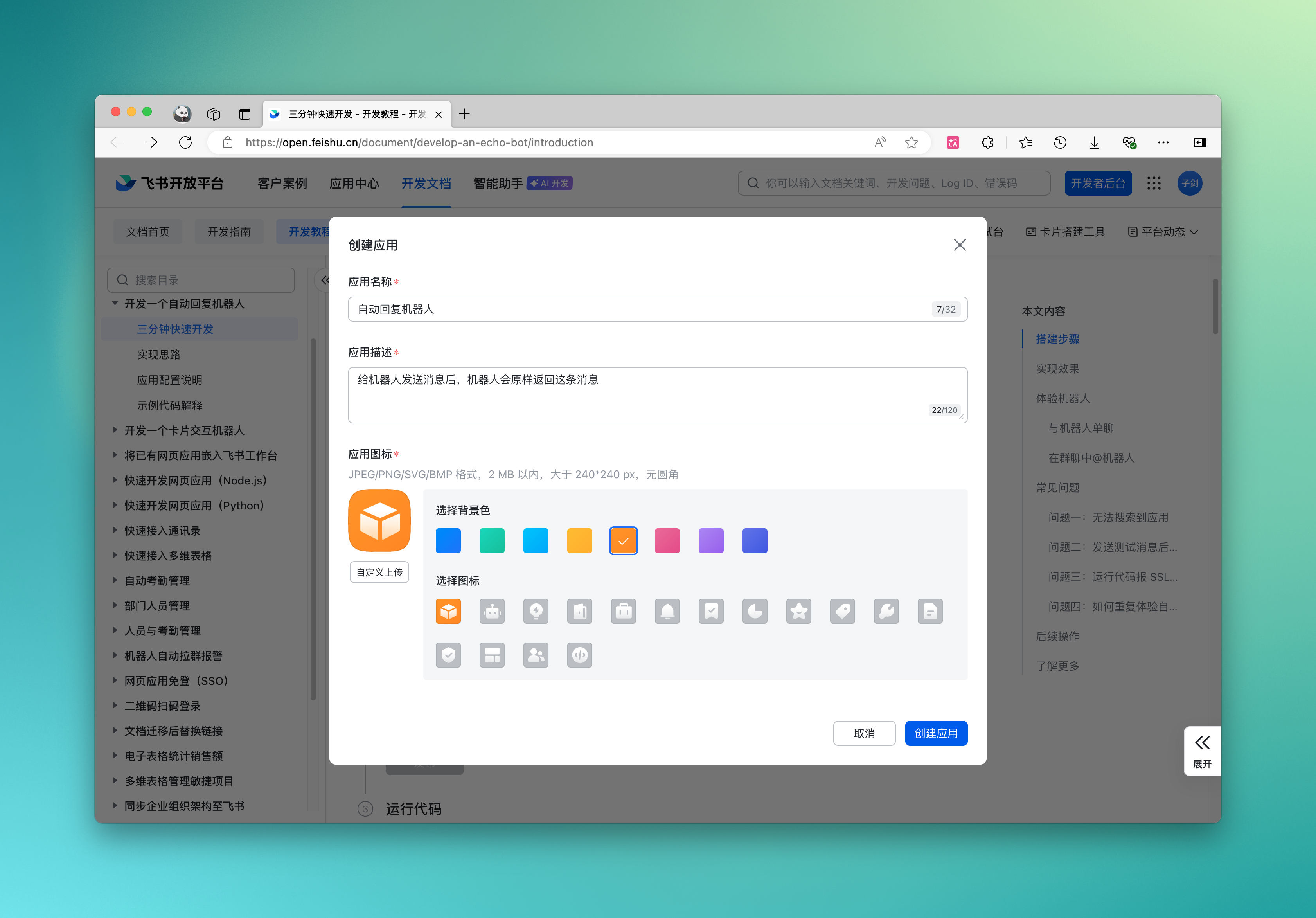The width and height of the screenshot is (1316, 918).
Task: Choose the lightbulb app icon
Action: click(535, 611)
